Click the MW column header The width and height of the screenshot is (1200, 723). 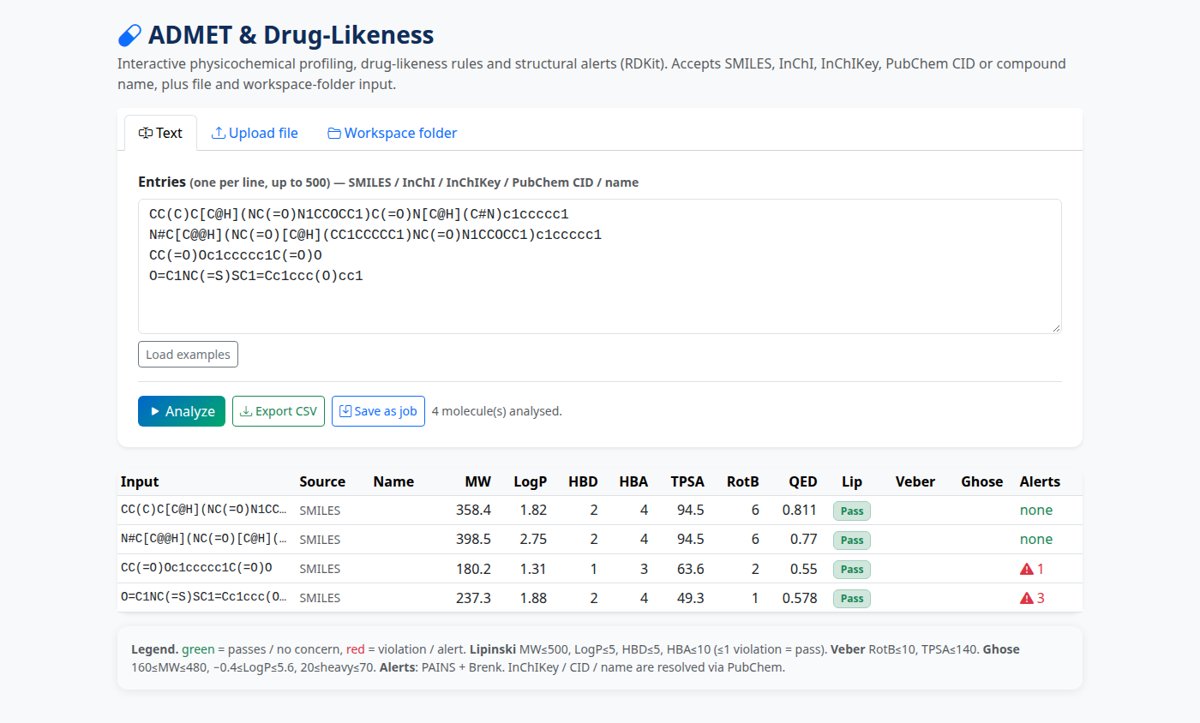coord(478,481)
